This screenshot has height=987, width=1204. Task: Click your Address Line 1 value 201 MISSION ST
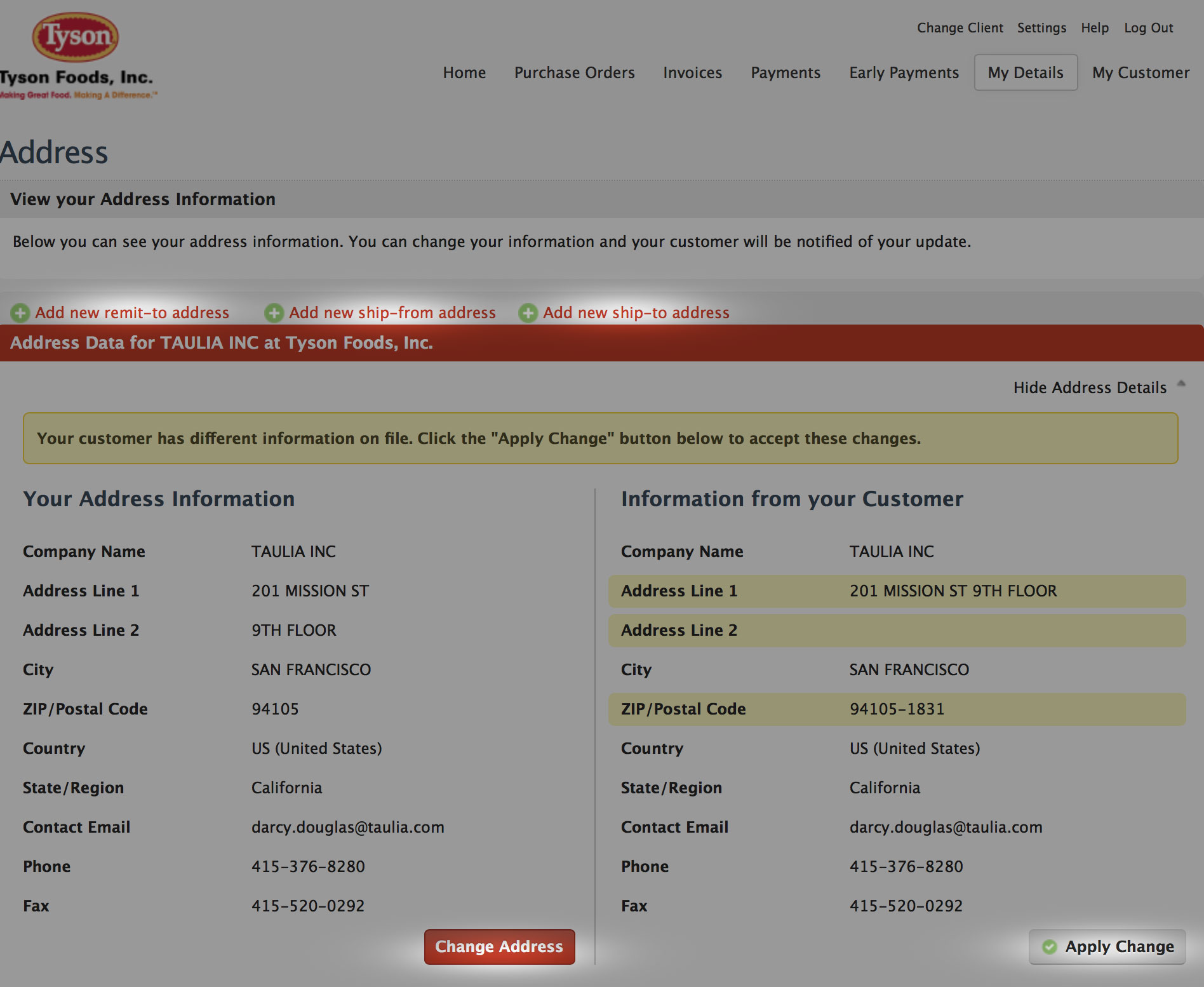(x=310, y=591)
